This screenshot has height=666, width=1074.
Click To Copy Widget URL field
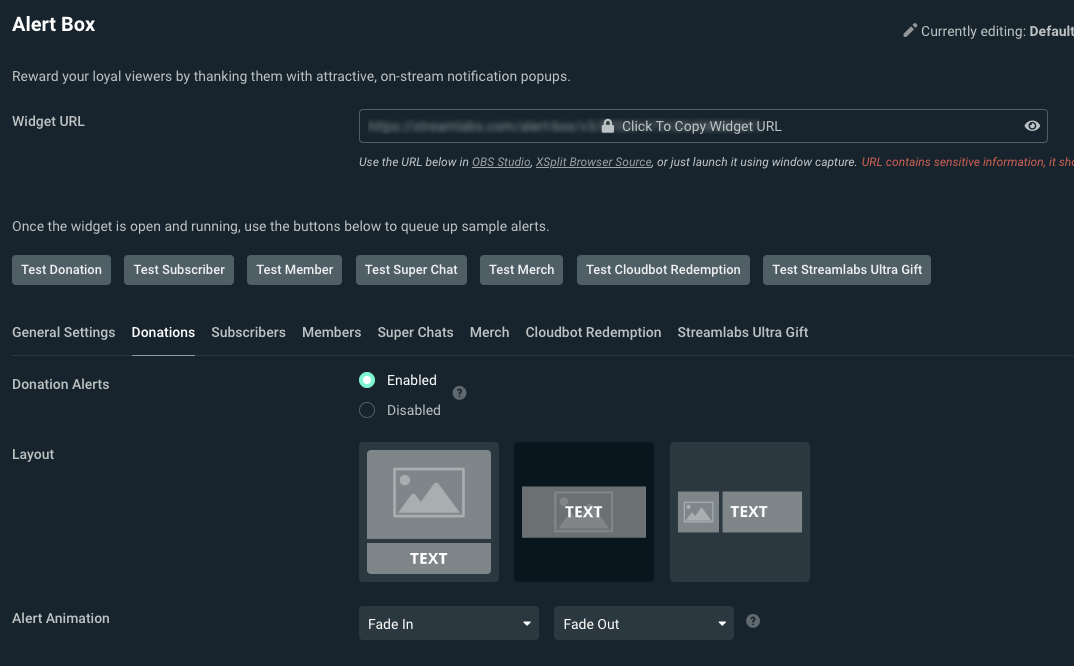tap(700, 125)
